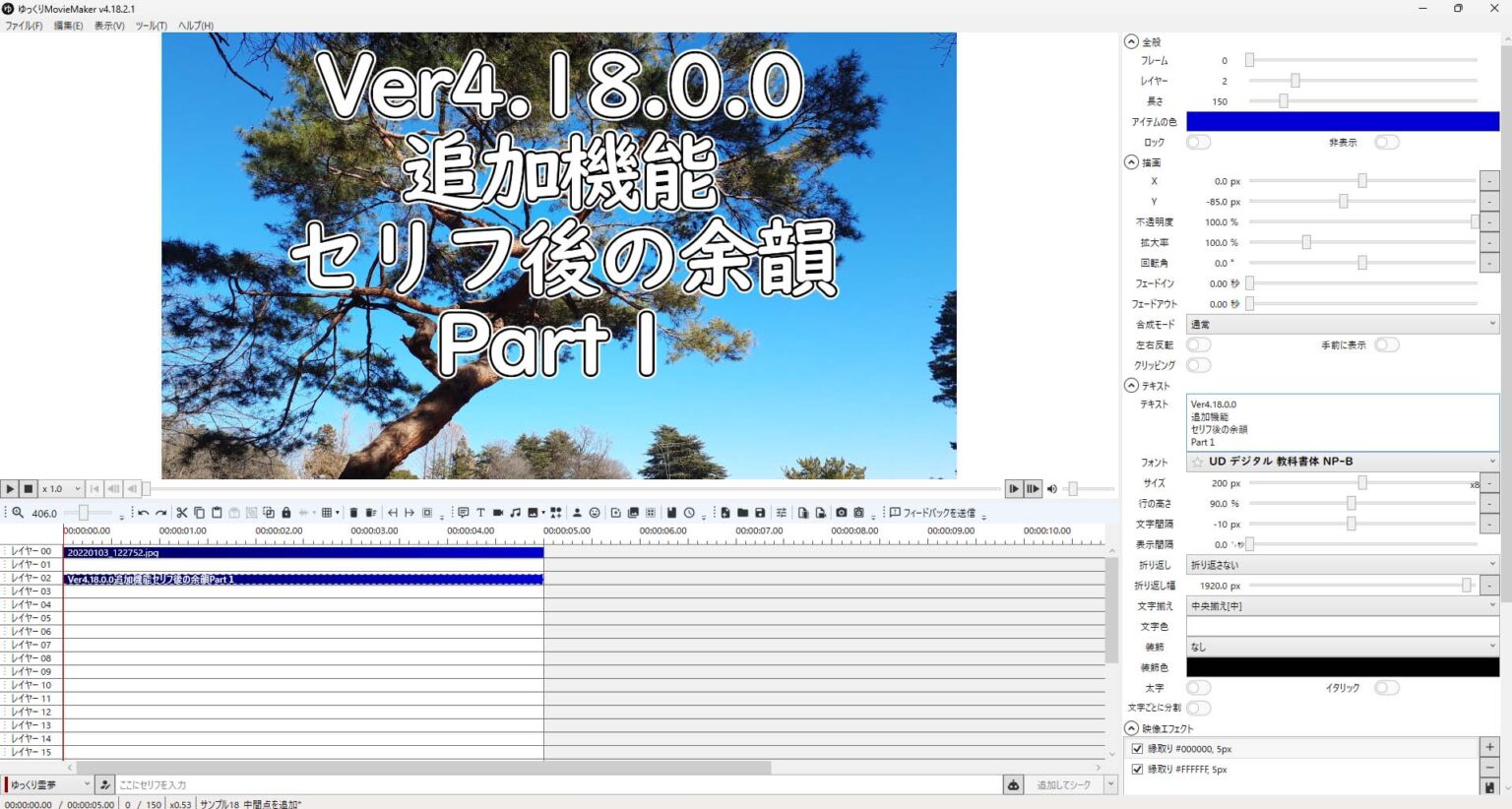Click the 追加してシーク button near the dialogue field
Screen dimensions: 1512x809
coord(1065,784)
